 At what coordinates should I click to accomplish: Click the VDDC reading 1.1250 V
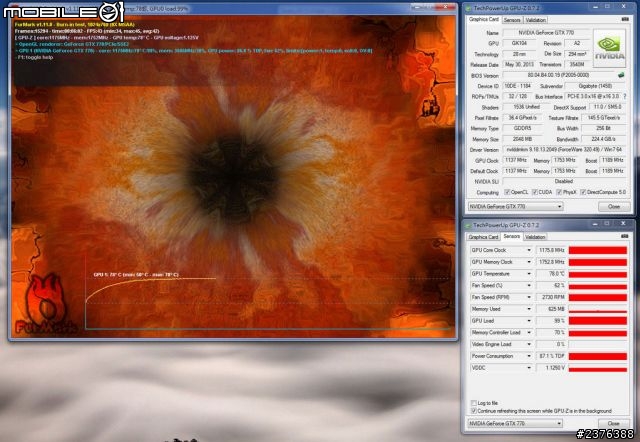(551, 368)
